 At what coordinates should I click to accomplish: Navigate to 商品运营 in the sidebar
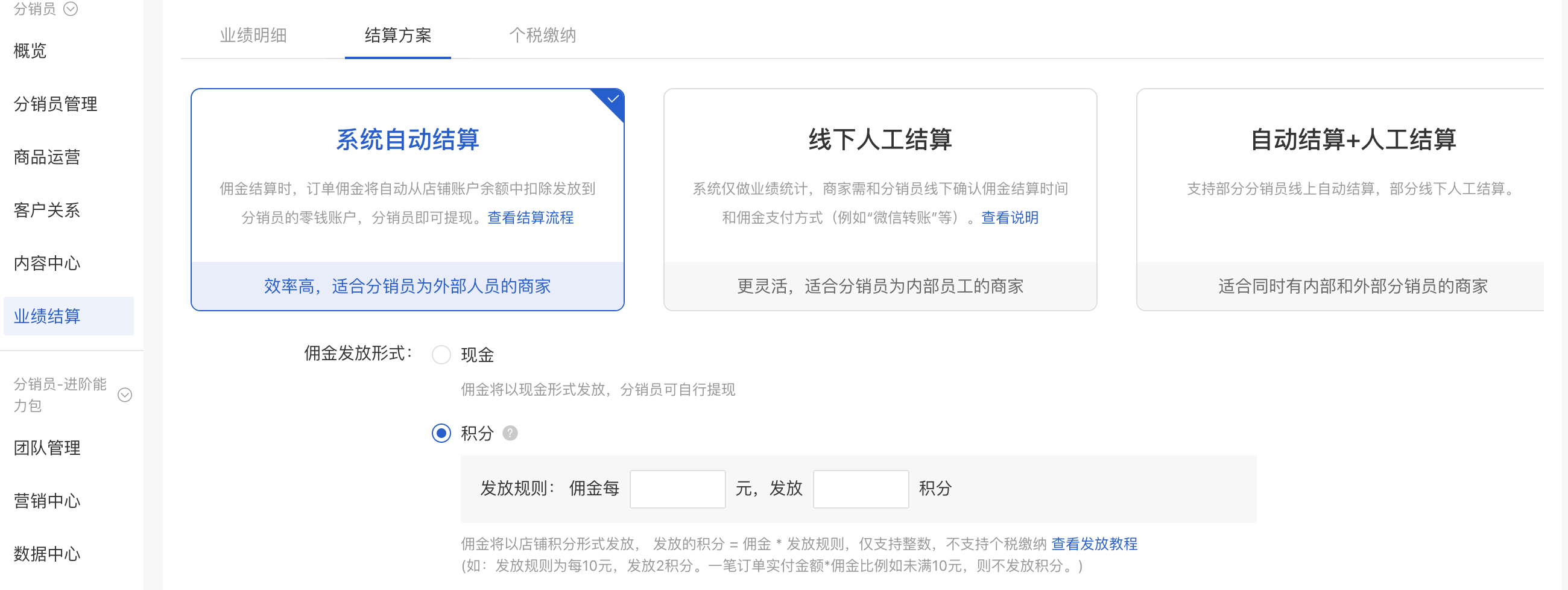[47, 157]
